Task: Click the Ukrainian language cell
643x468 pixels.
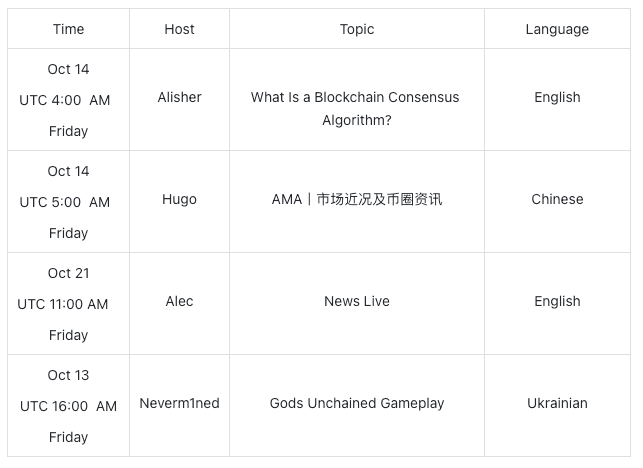Action: pyautogui.click(x=557, y=403)
